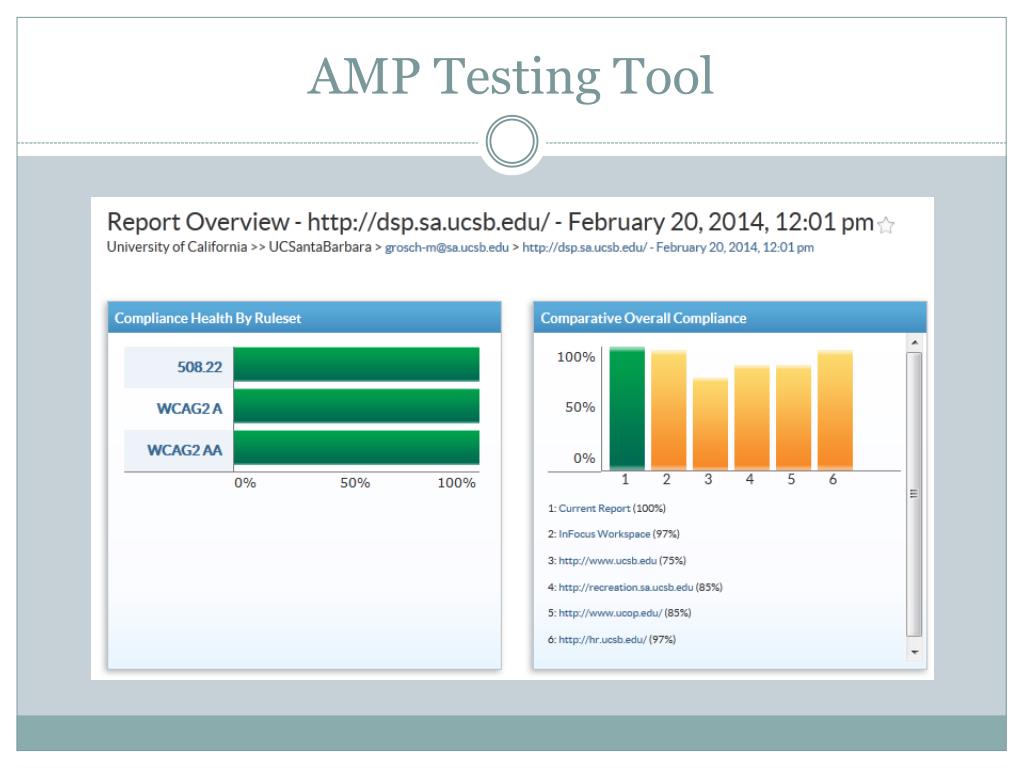This screenshot has width=1024, height=768.
Task: Click orange bar 5 in comparative chart
Action: click(x=793, y=417)
